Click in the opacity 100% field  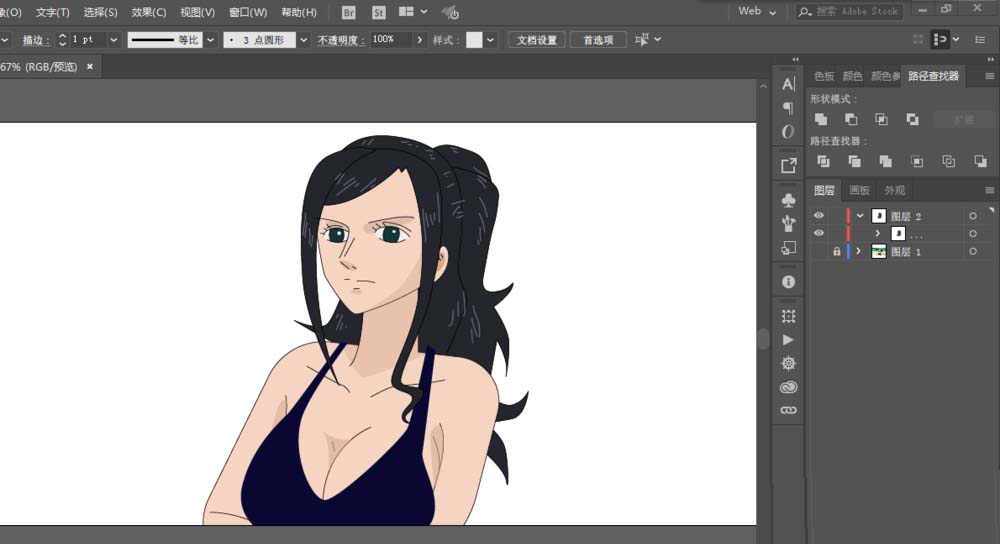(x=390, y=40)
